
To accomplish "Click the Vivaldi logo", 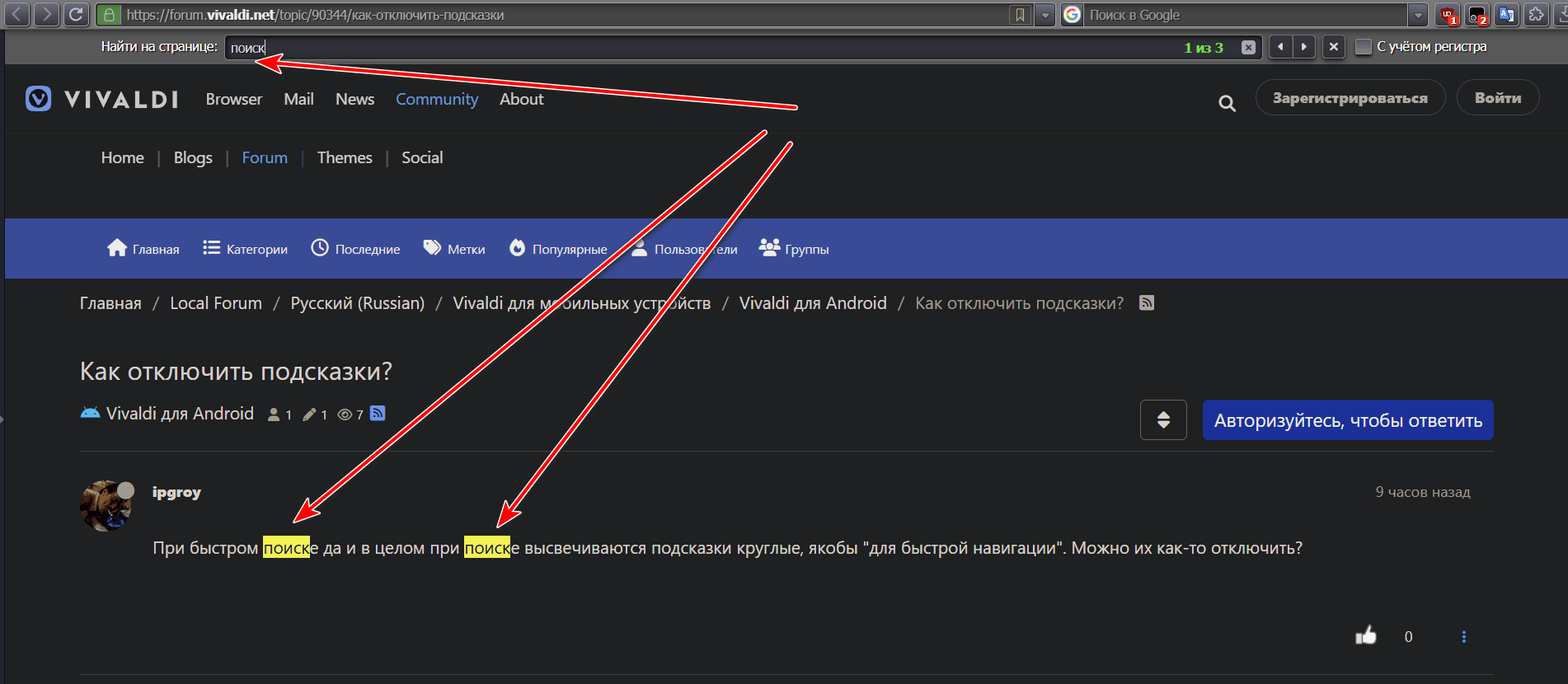I will pyautogui.click(x=102, y=99).
